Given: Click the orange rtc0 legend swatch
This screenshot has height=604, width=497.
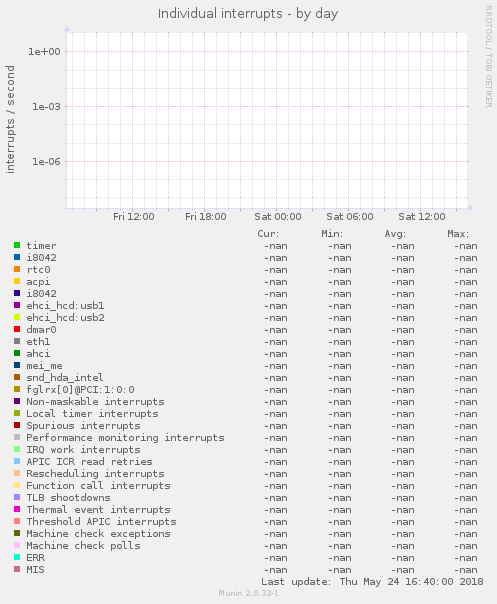Looking at the screenshot, I should coord(17,269).
